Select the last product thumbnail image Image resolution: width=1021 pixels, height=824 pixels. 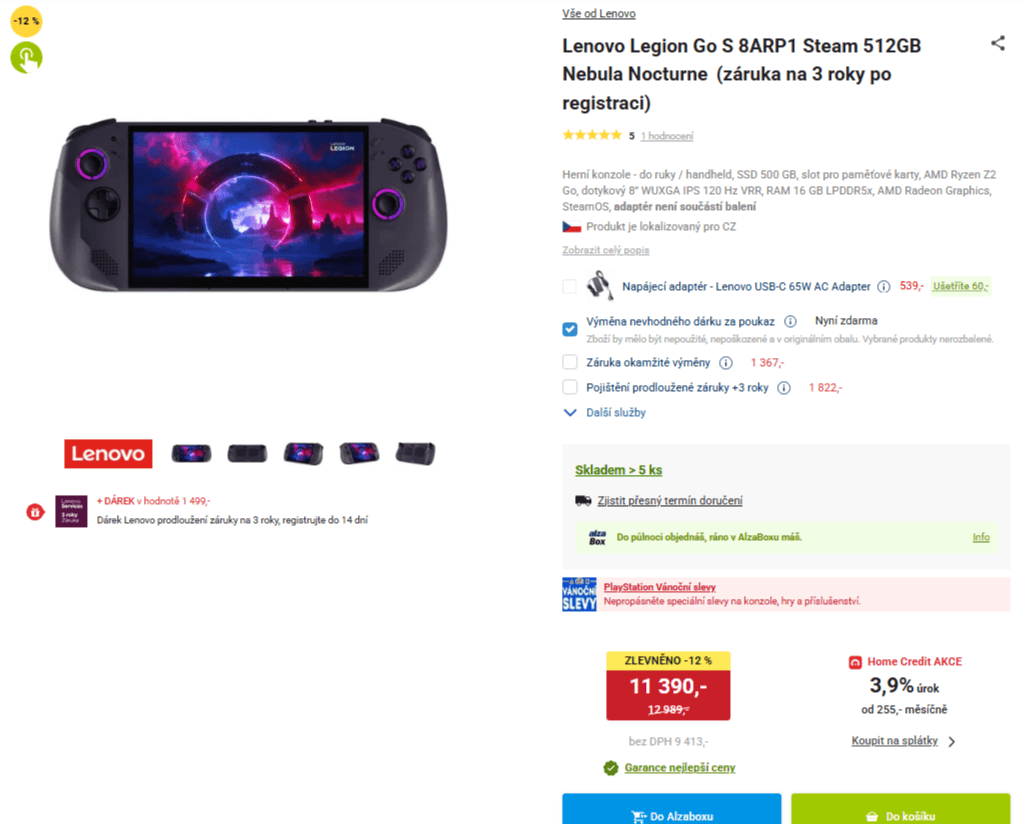coord(415,454)
